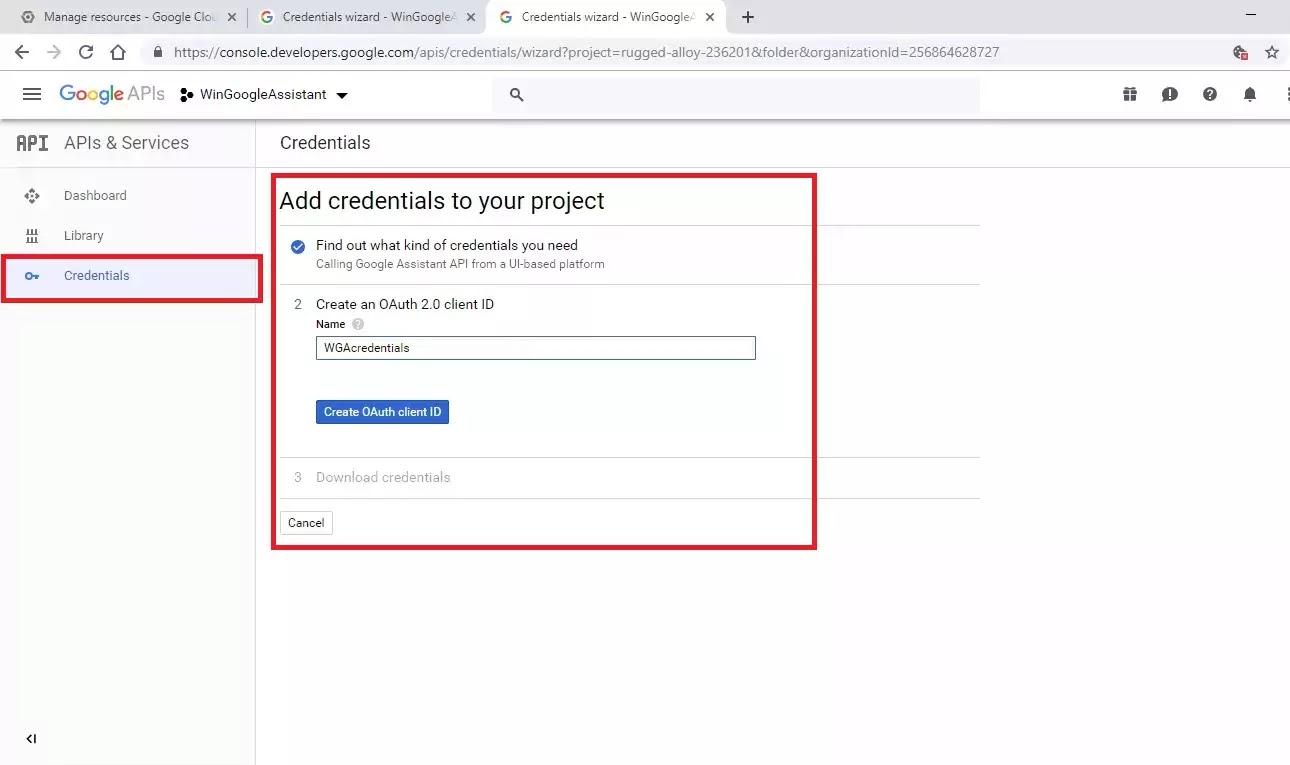Image resolution: width=1290 pixels, height=765 pixels.
Task: Click the Name field containing WGAcredentials
Action: tap(536, 348)
